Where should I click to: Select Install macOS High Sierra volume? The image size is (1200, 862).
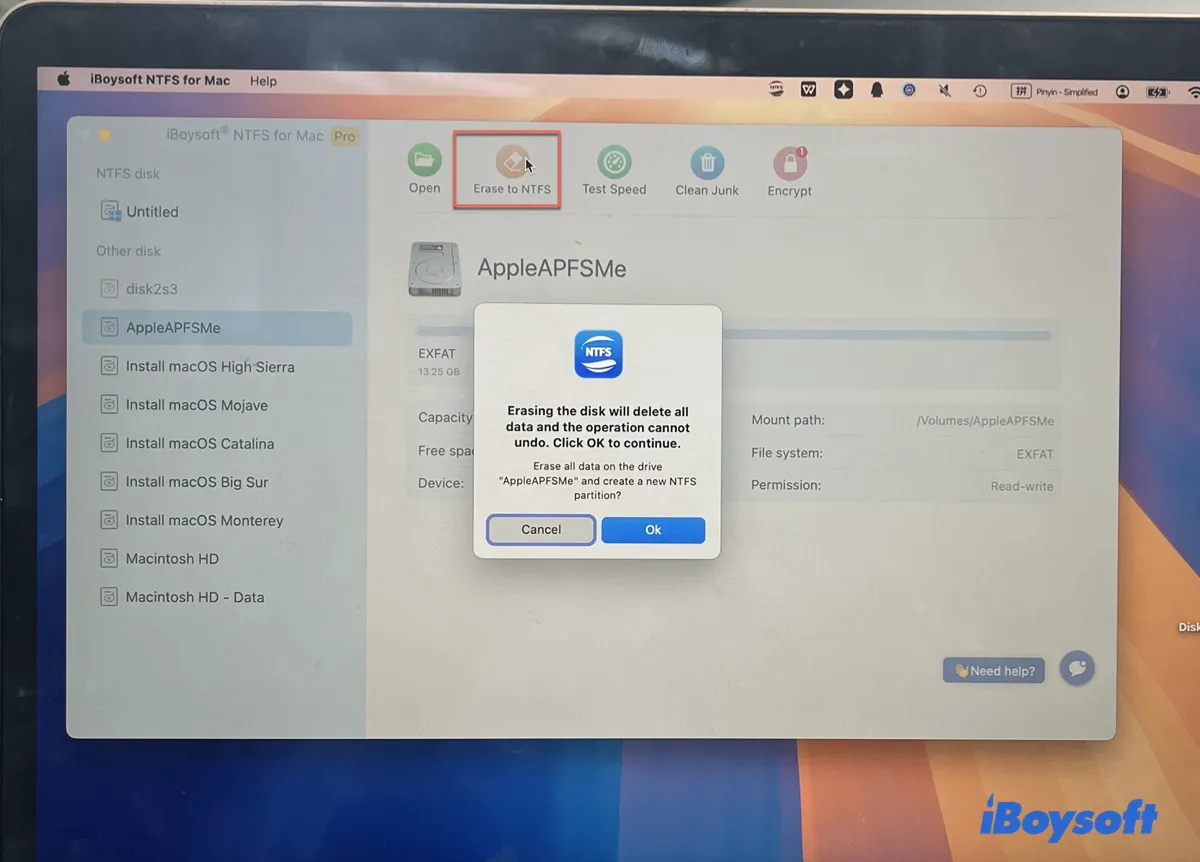pyautogui.click(x=217, y=367)
